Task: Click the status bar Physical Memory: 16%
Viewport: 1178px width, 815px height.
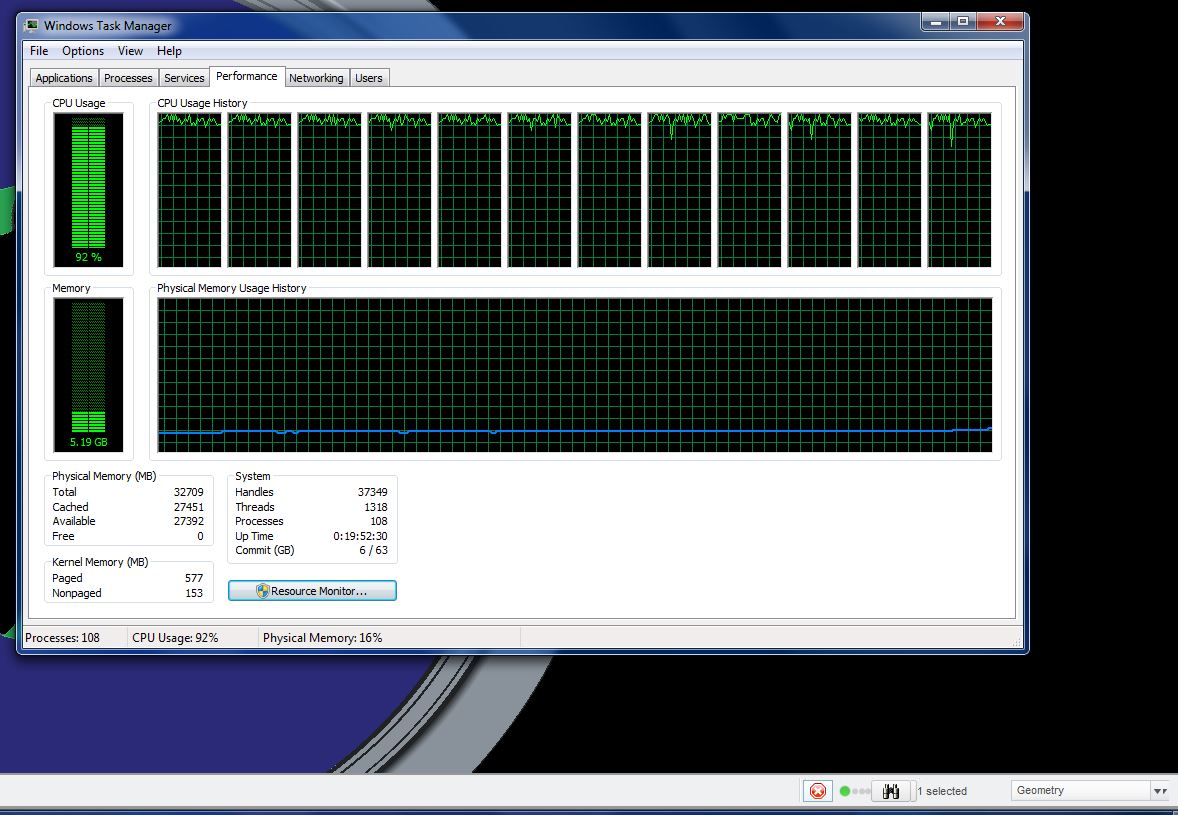Action: (x=322, y=638)
